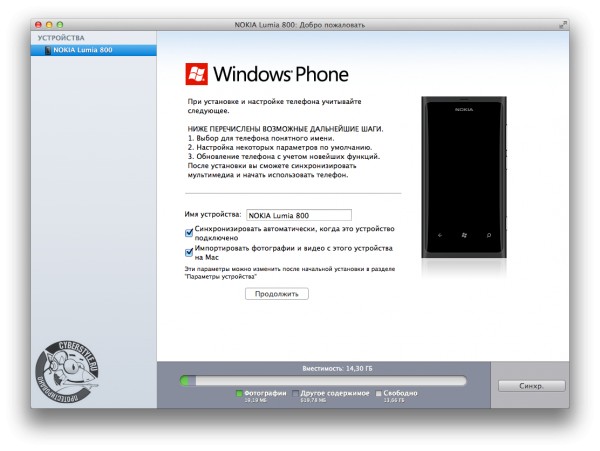Click the step 3 line about phone update

(x=284, y=156)
